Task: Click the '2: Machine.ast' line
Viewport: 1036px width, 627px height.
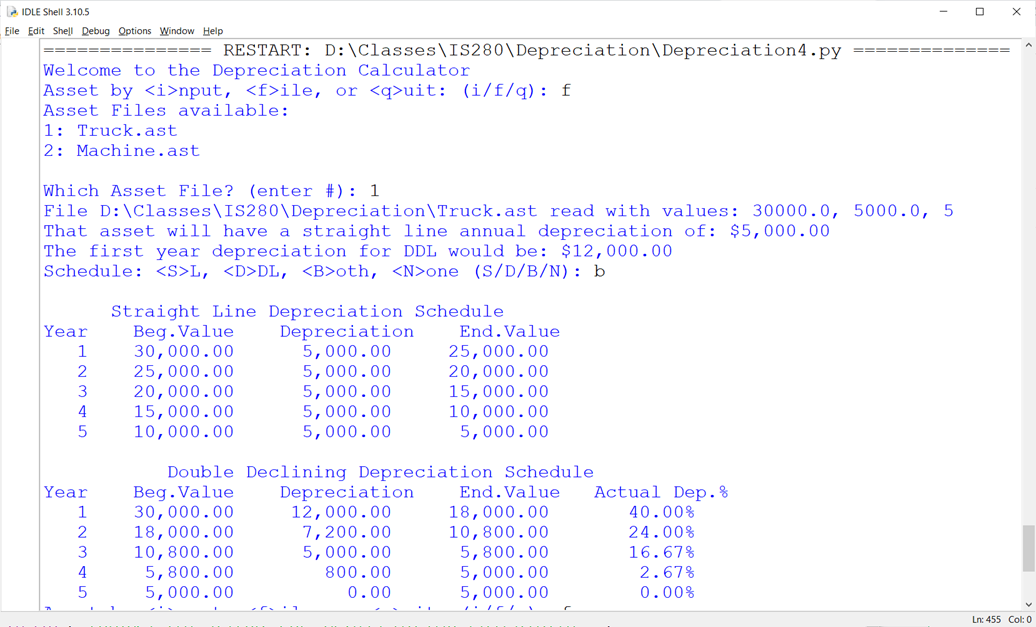Action: (122, 151)
